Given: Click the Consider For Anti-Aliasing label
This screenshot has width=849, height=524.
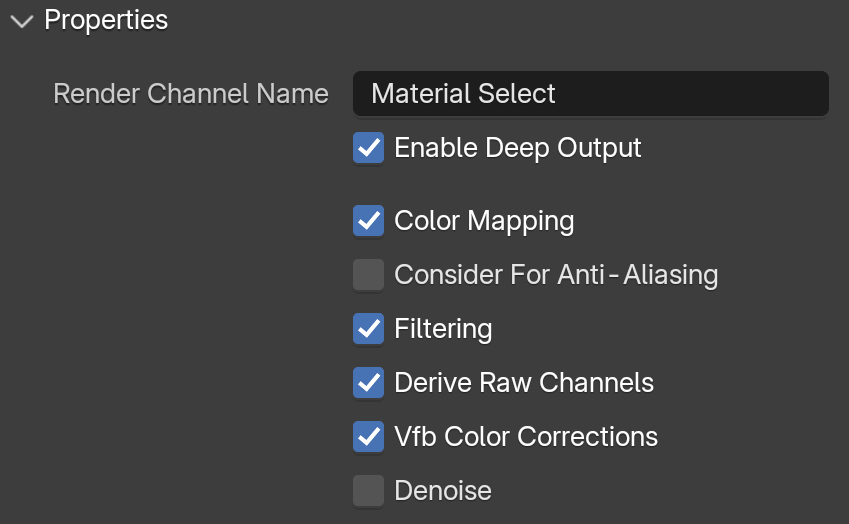Looking at the screenshot, I should tap(556, 274).
